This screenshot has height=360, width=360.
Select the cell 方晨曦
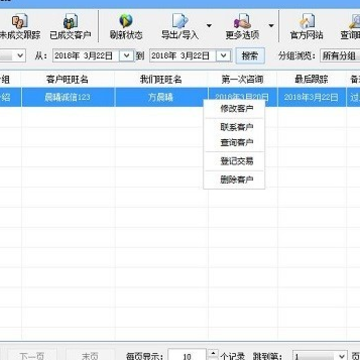tap(161, 97)
